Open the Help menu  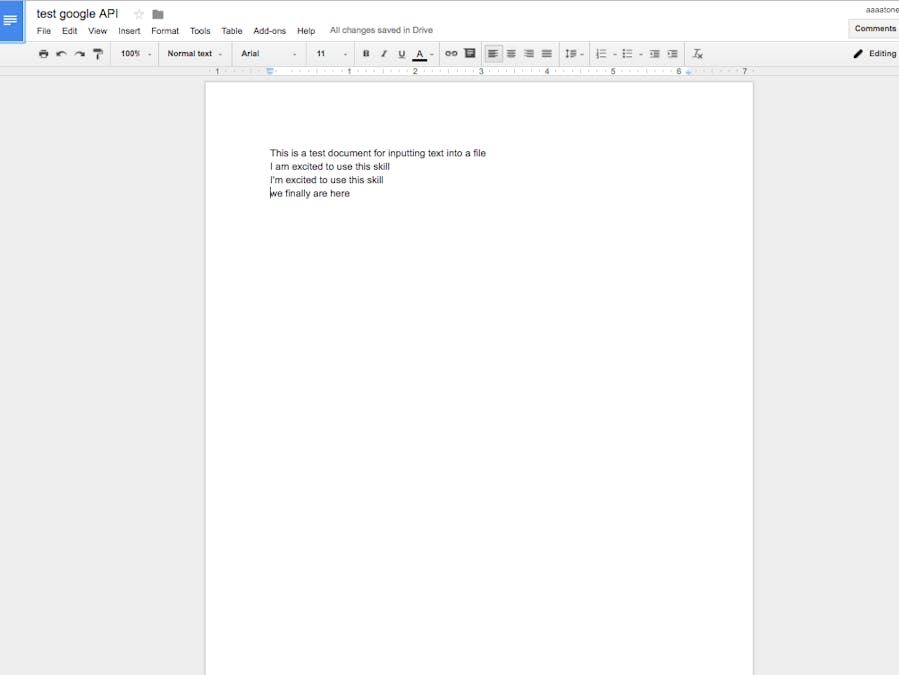coord(306,31)
